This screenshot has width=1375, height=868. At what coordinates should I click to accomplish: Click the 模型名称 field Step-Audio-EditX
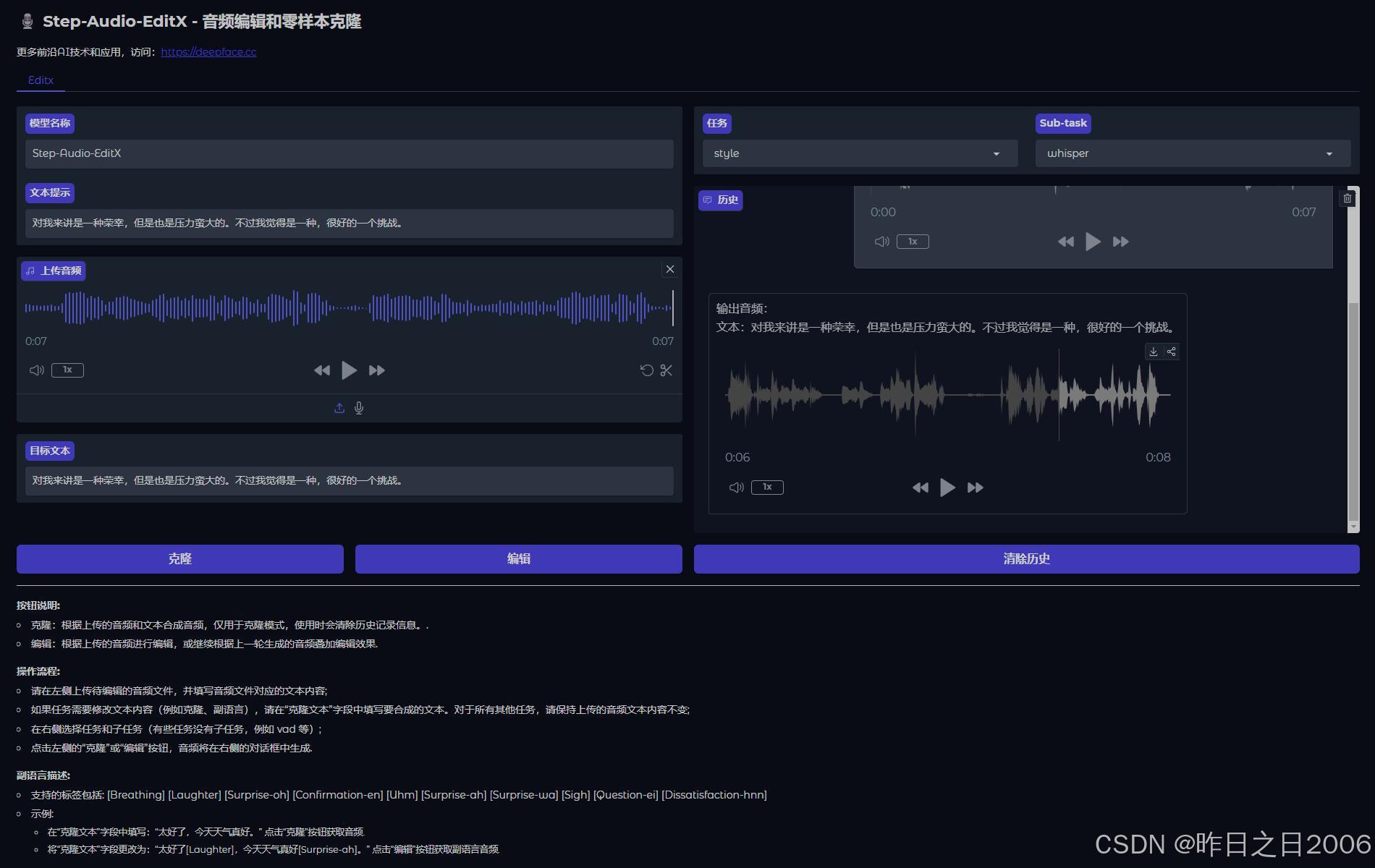[x=350, y=153]
